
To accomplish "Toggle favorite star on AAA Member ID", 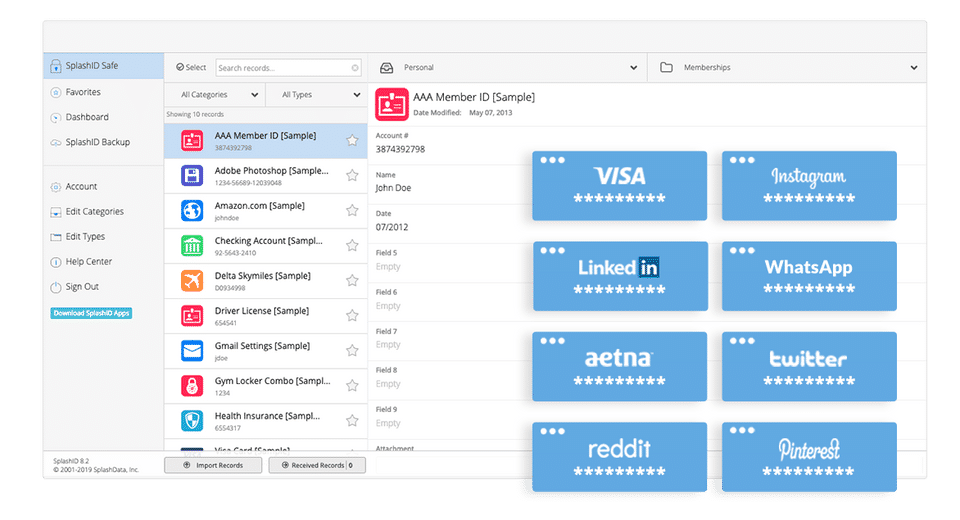I will coord(352,140).
